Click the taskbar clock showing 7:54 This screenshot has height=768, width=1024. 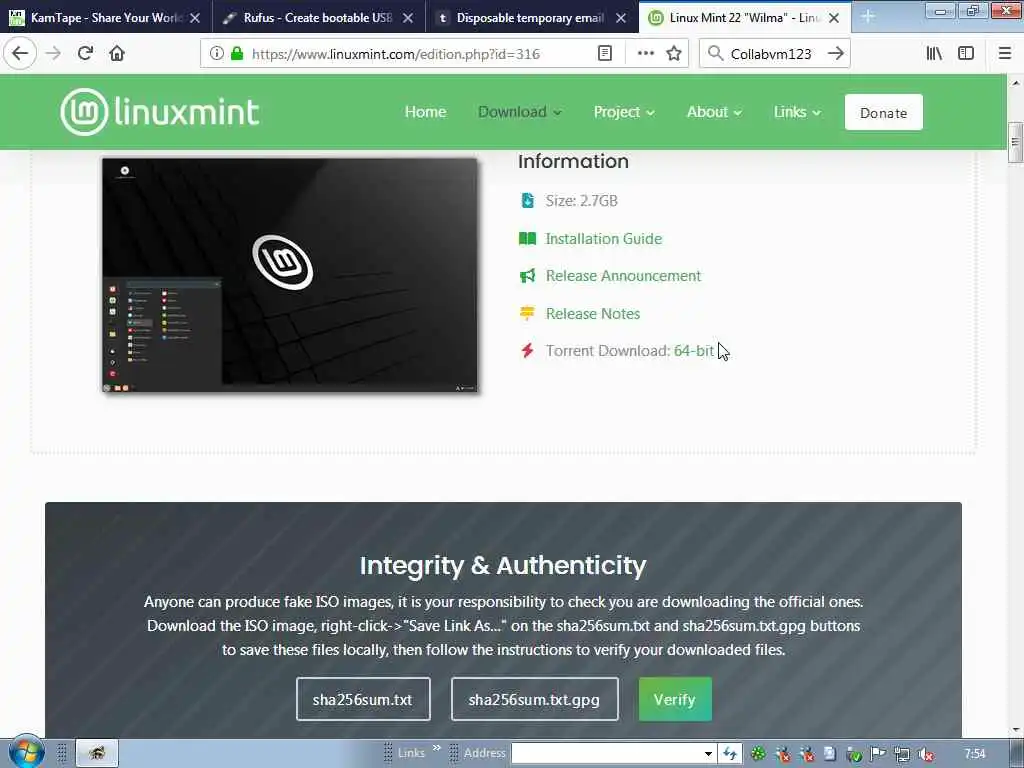(x=975, y=754)
